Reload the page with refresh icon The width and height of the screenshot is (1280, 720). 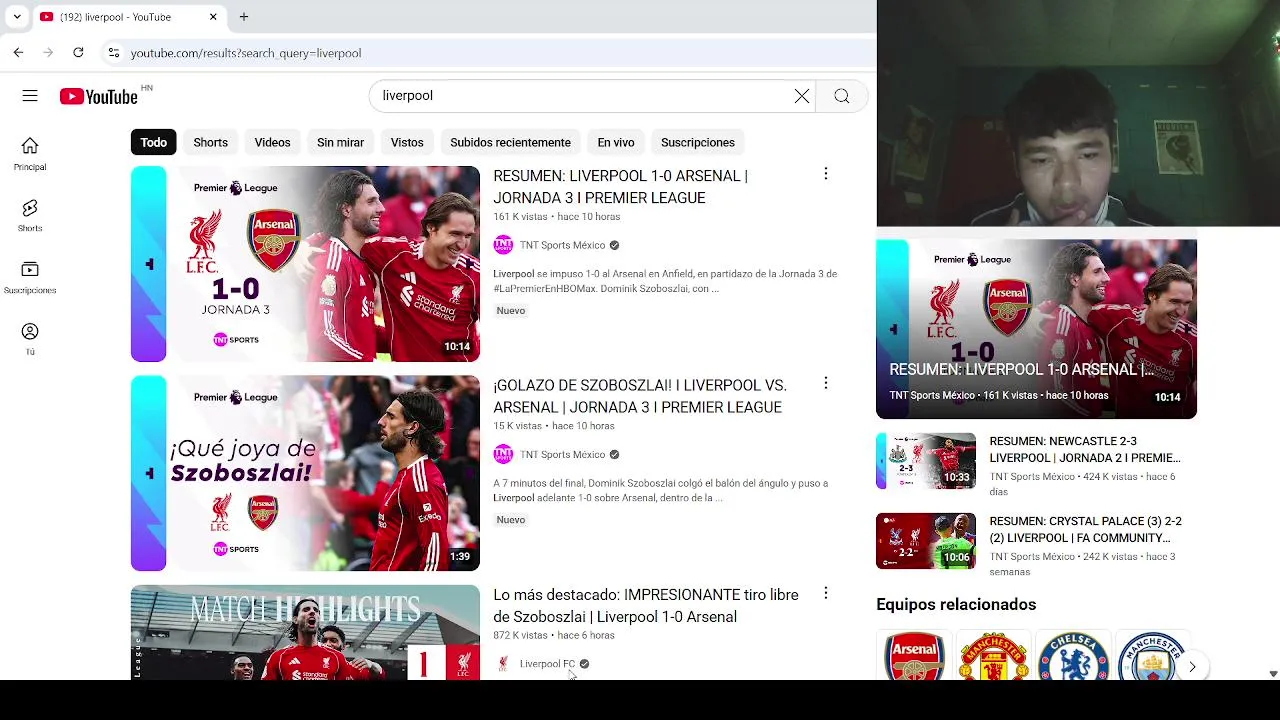pyautogui.click(x=78, y=52)
